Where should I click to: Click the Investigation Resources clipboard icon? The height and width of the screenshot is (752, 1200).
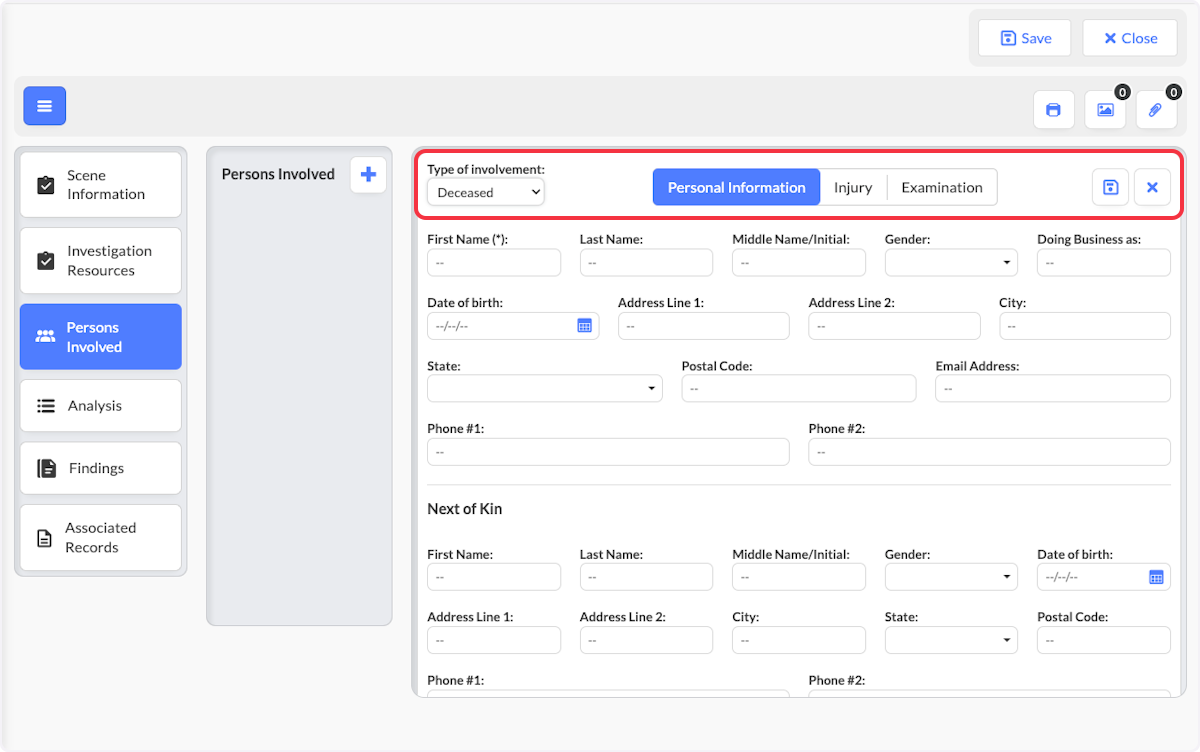[45, 261]
